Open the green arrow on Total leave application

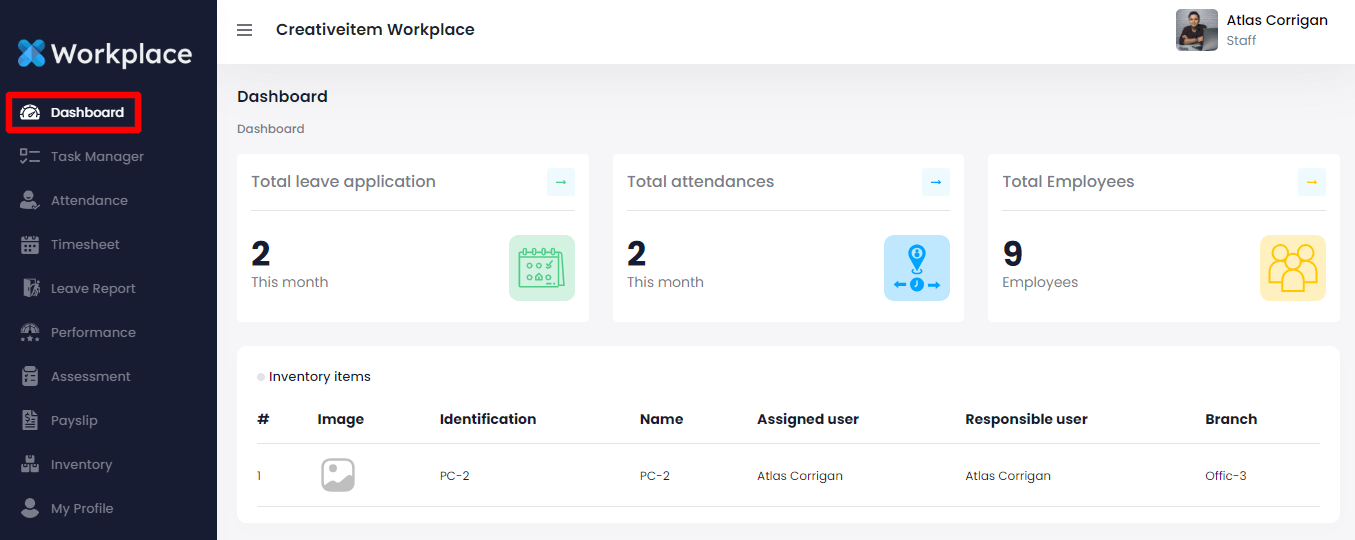561,182
